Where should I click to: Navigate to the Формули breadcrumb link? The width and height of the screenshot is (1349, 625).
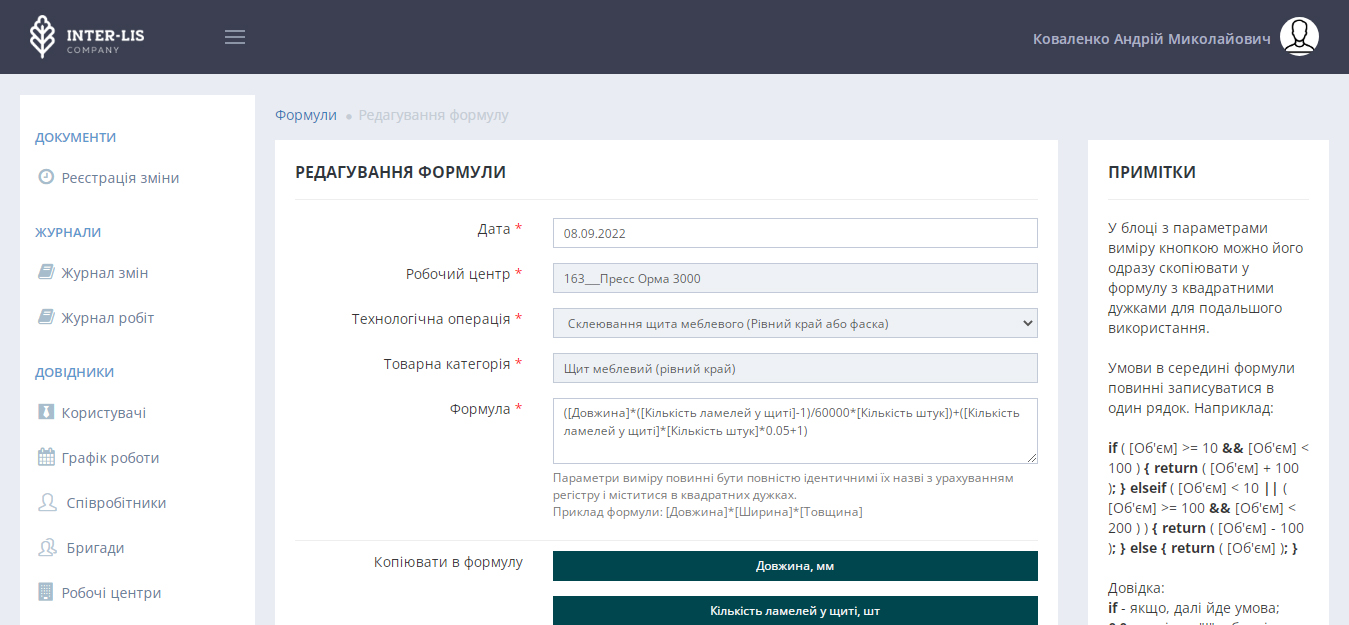pyautogui.click(x=306, y=115)
